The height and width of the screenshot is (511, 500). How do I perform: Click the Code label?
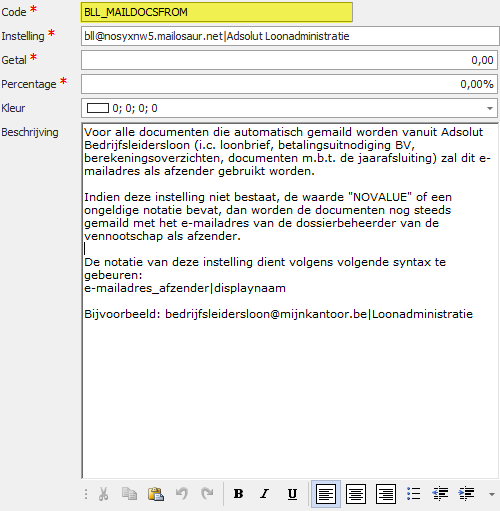[14, 12]
